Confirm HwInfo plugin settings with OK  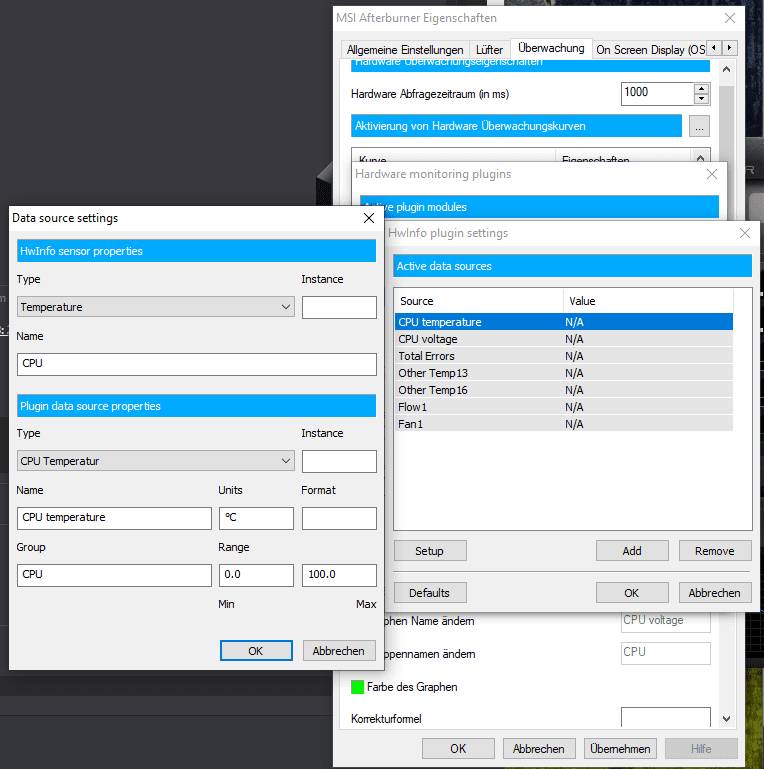[632, 593]
